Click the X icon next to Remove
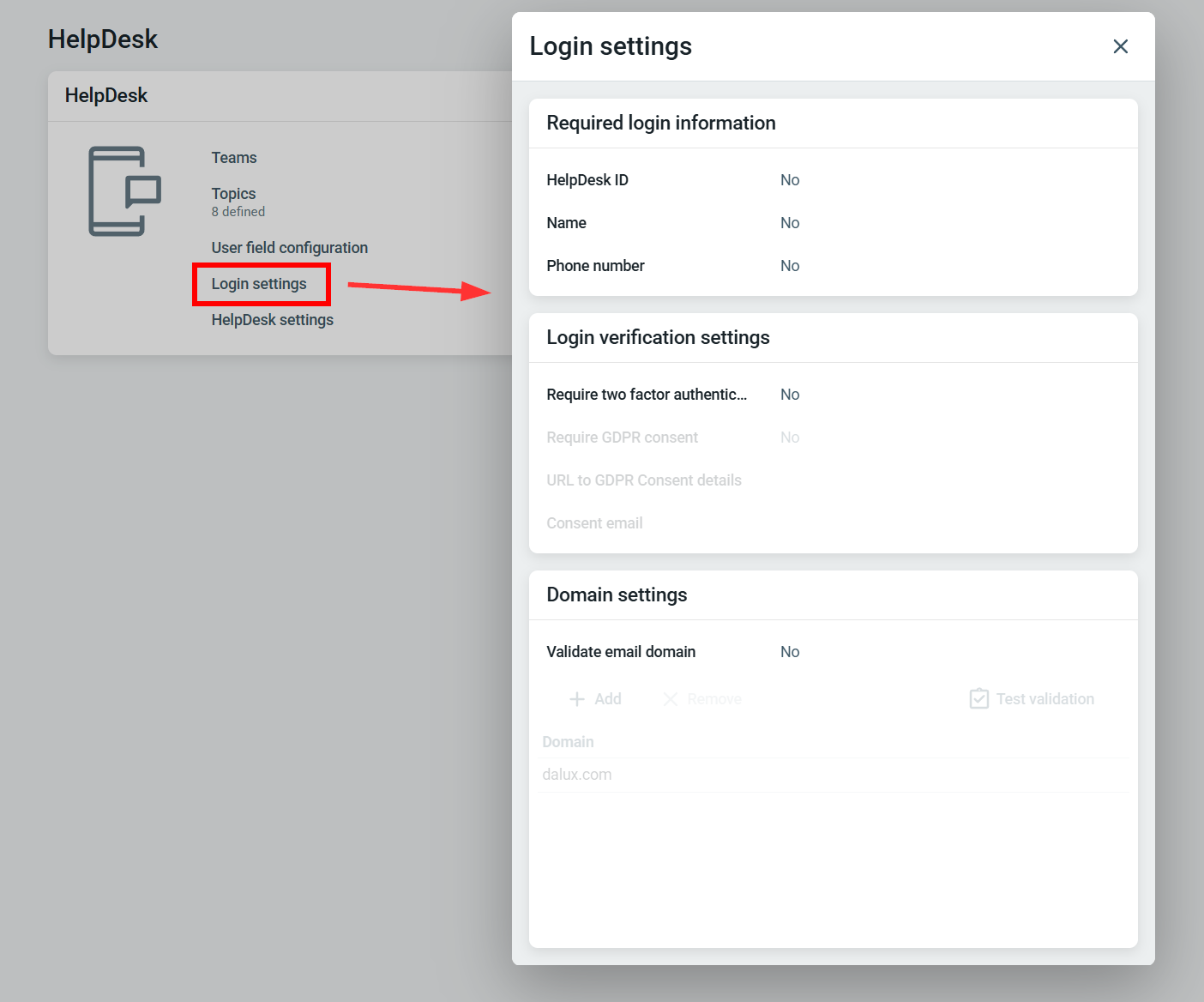Screen dimensions: 1204x1002 [x=671, y=699]
